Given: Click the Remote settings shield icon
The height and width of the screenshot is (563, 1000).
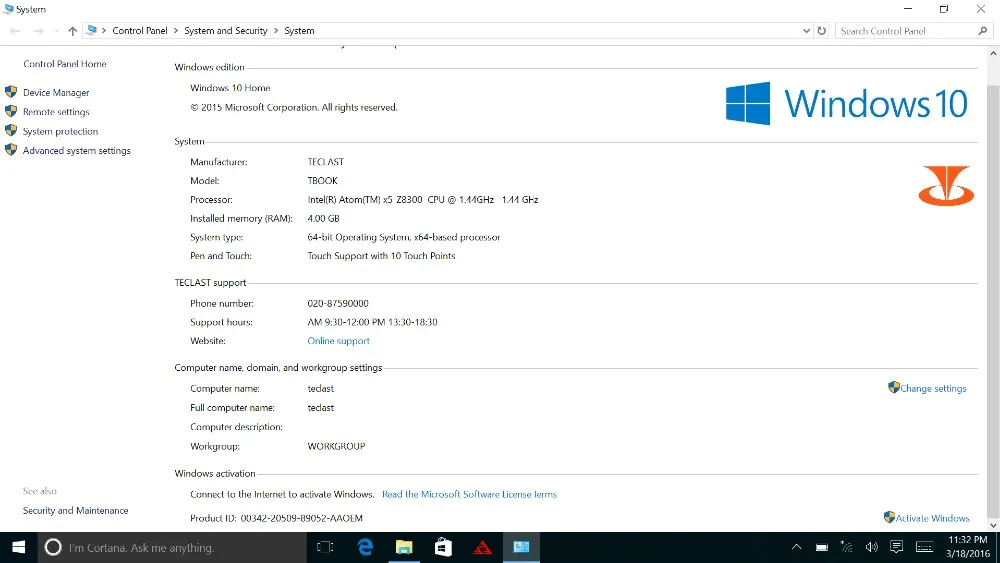Looking at the screenshot, I should click(11, 111).
